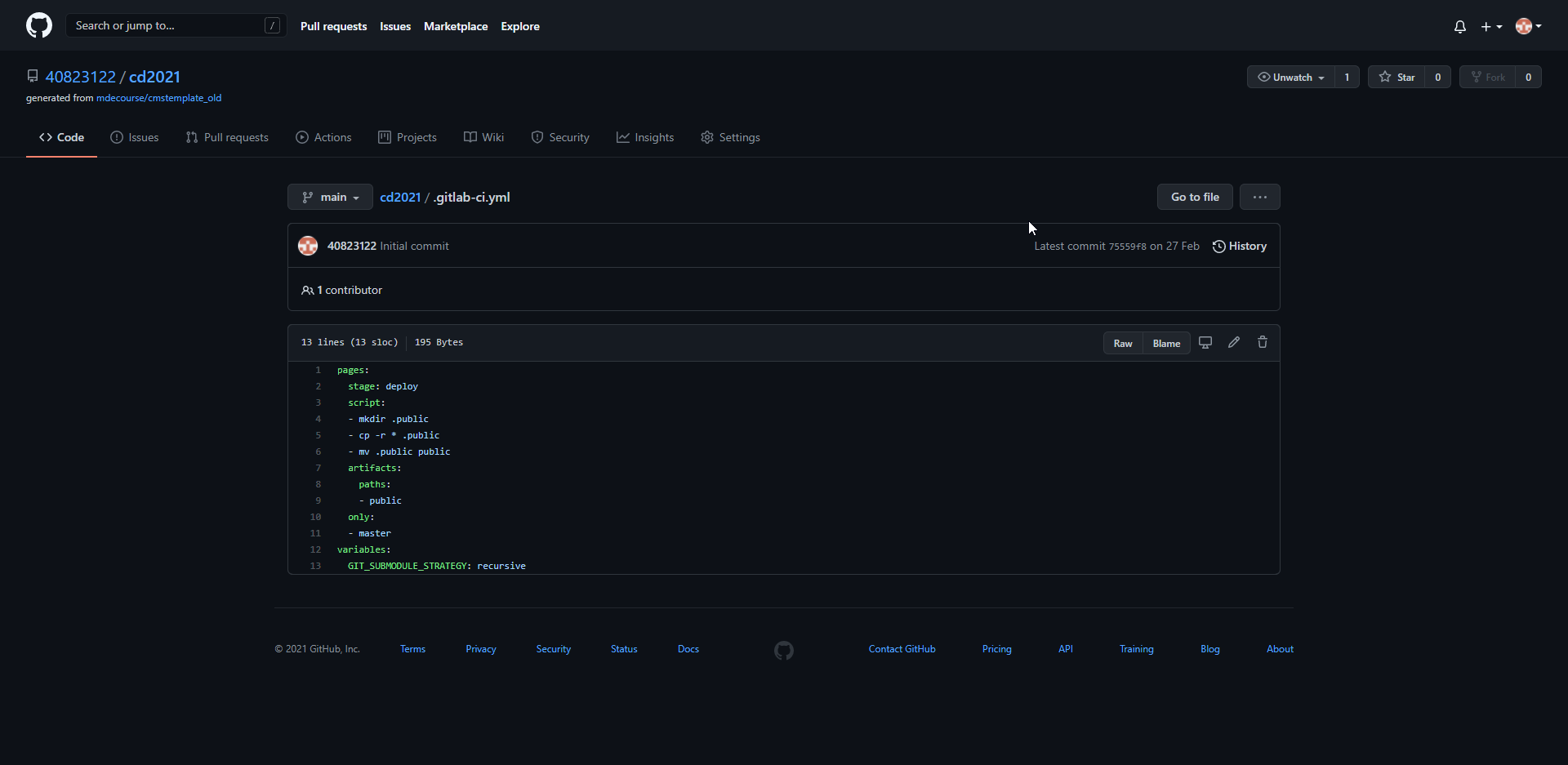
Task: Select line number 1
Action: pyautogui.click(x=318, y=370)
